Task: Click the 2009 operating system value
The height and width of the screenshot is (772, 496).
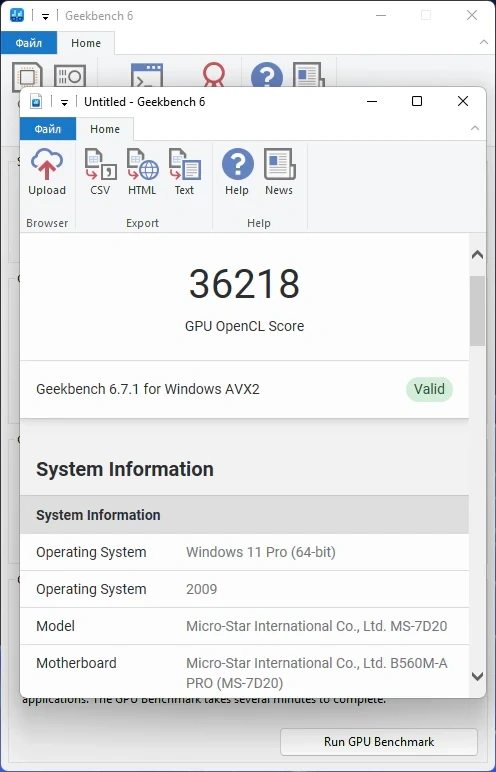Action: tap(201, 589)
